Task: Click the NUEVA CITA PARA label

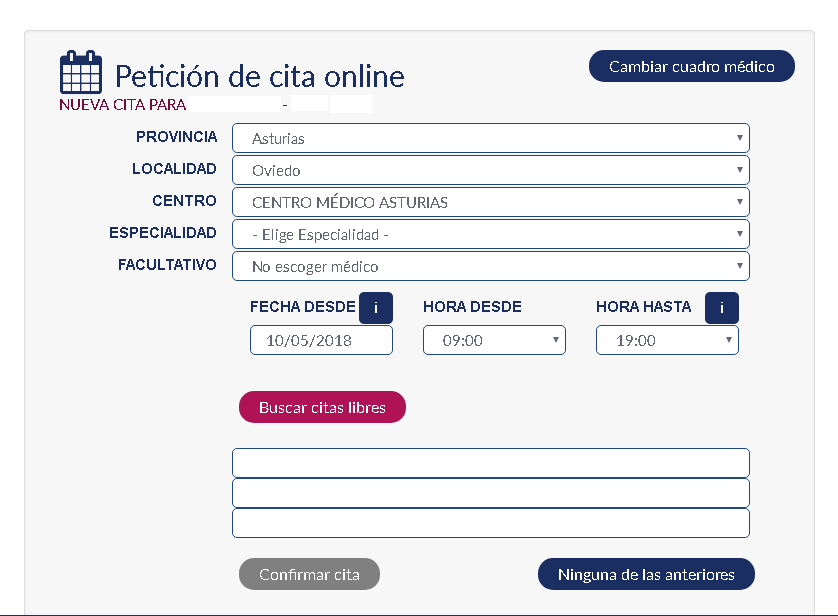Action: [123, 104]
